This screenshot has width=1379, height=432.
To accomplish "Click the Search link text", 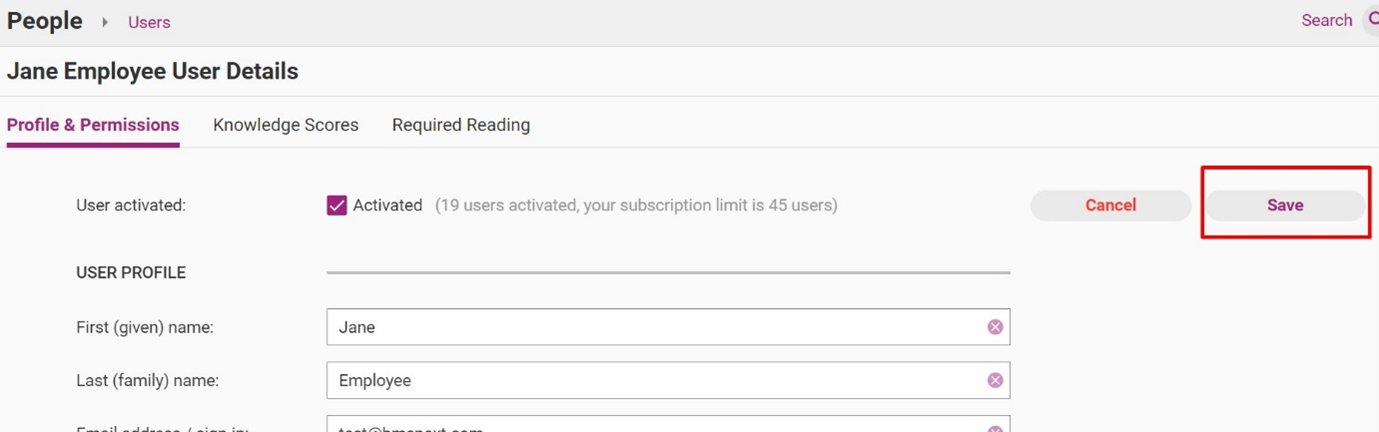I will coord(1326,20).
